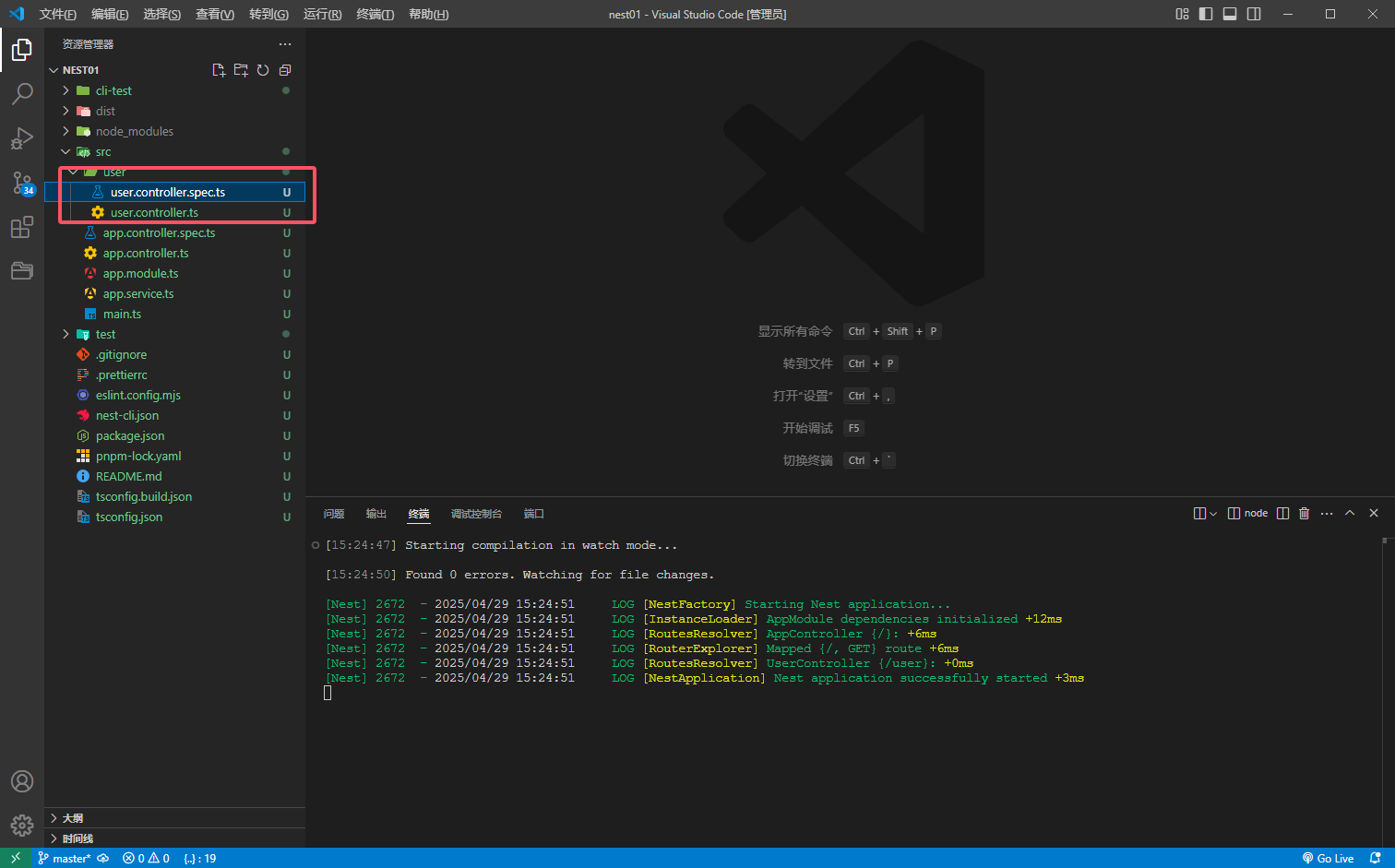Kill the terminal with trash icon
Screen dimensions: 1395x868
click(1304, 514)
